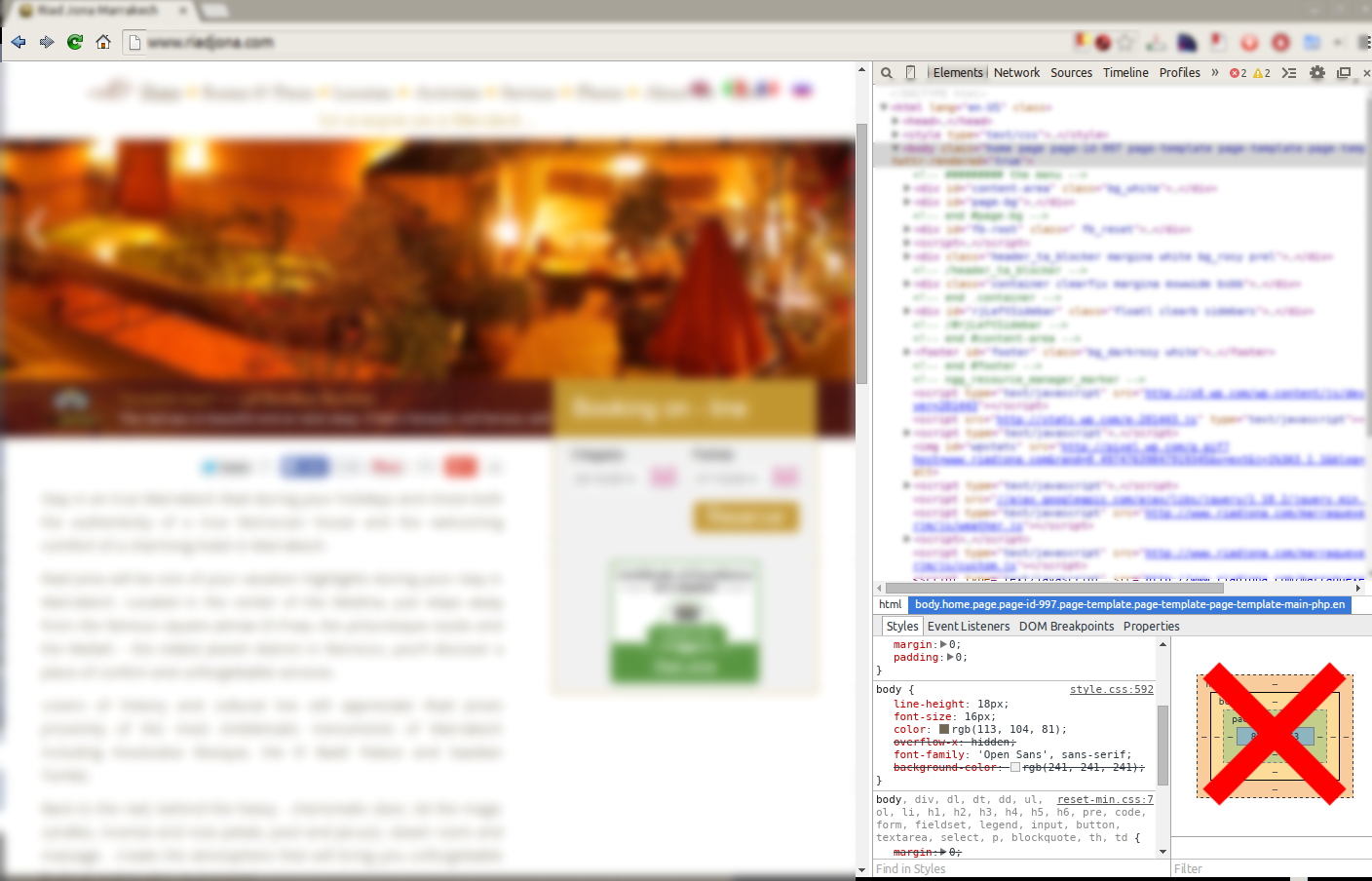Click the page document icon in address bar
1372x881 pixels.
tap(135, 42)
